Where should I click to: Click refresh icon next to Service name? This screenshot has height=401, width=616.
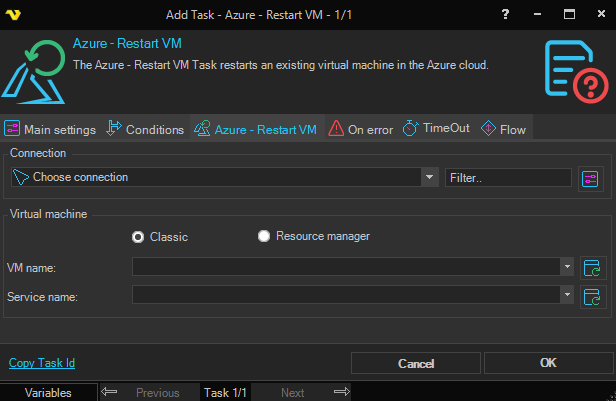pos(593,297)
